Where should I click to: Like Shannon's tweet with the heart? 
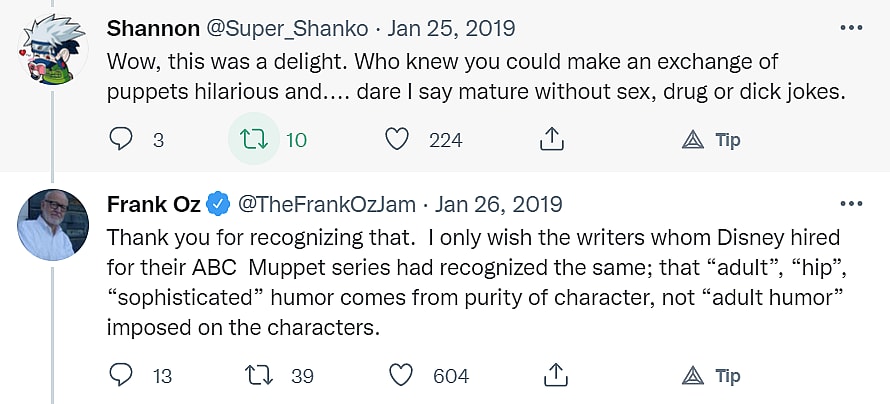[x=398, y=140]
